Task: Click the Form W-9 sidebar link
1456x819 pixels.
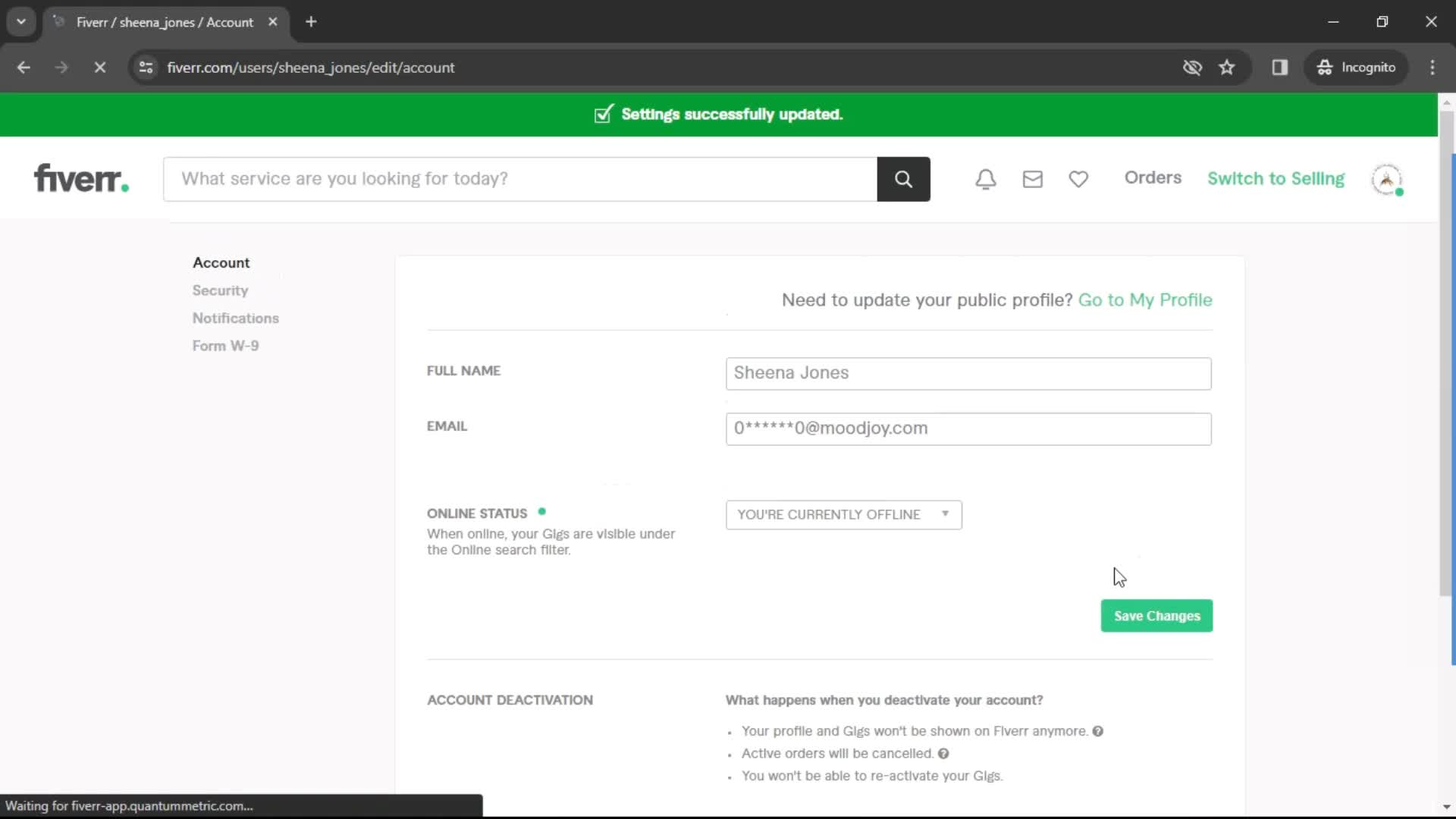Action: click(x=226, y=345)
